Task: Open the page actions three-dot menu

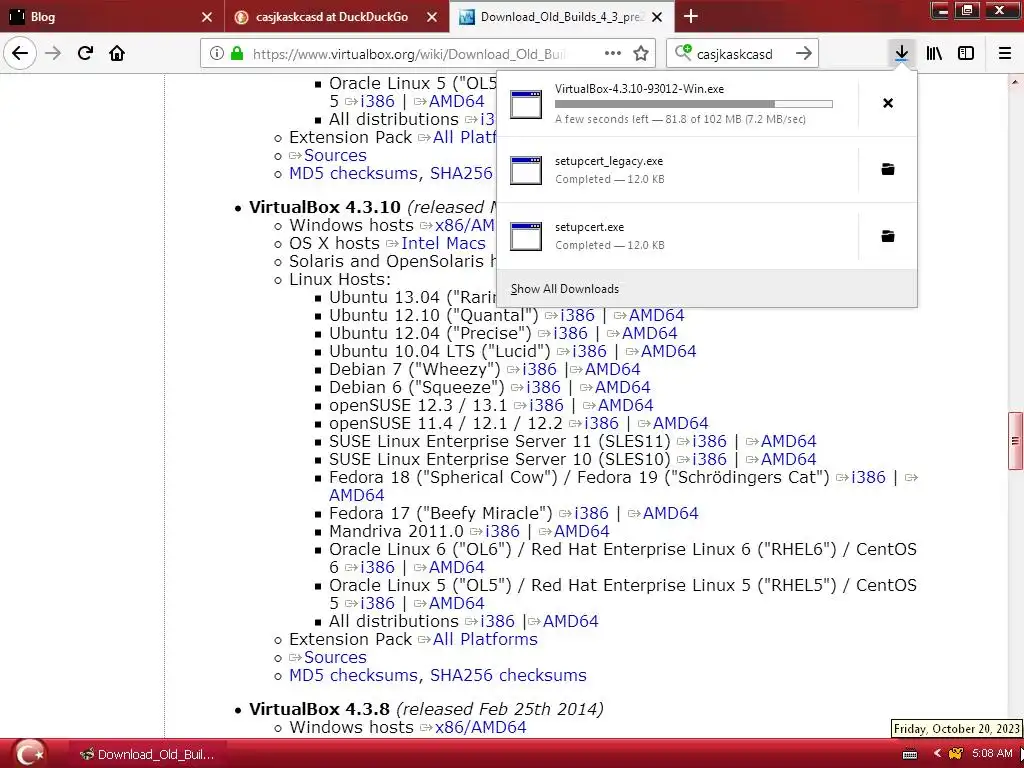Action: pos(613,54)
